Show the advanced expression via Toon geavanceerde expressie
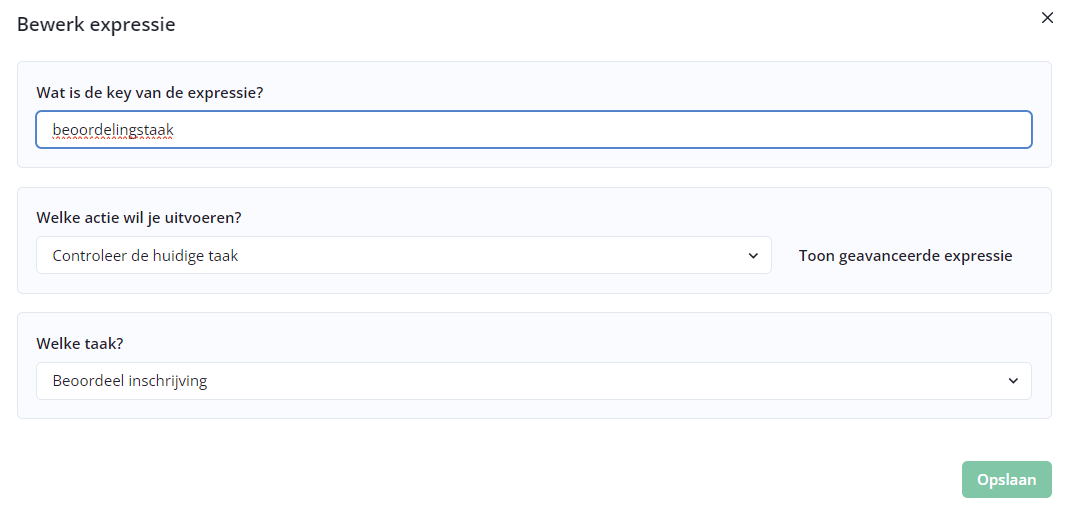Screen dimensions: 1069x506 (x=905, y=255)
